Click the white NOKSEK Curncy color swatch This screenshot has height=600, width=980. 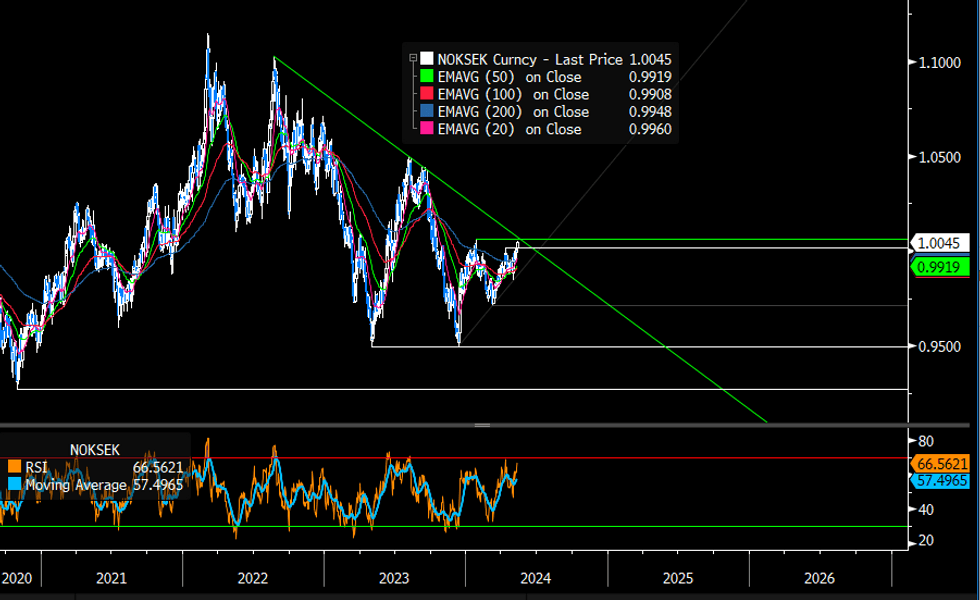point(427,59)
